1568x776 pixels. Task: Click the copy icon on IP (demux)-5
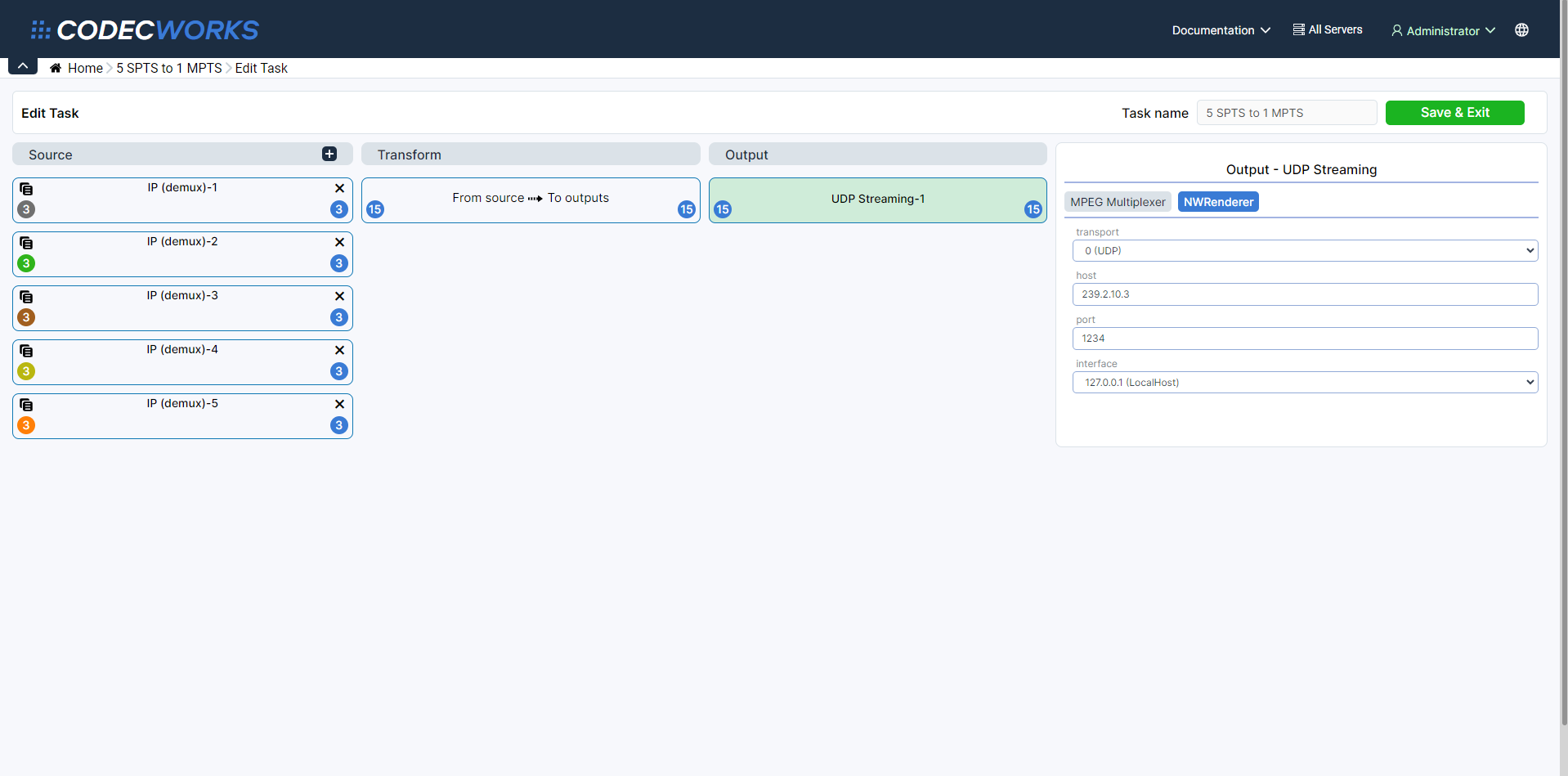(x=26, y=405)
